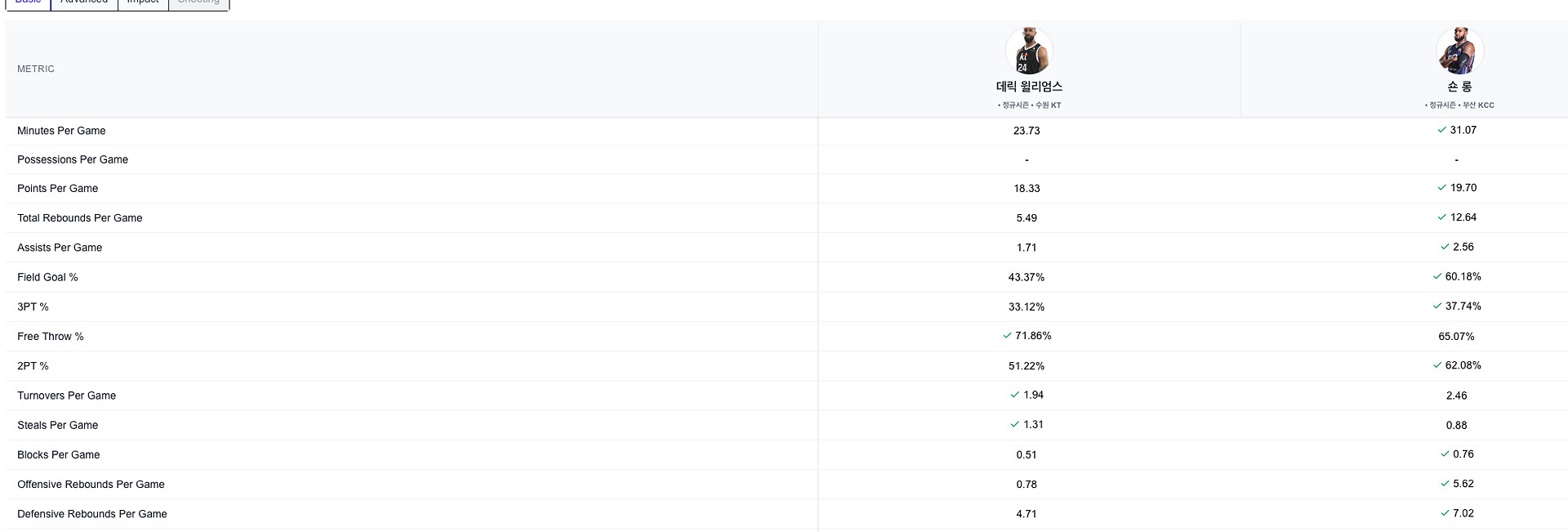The width and height of the screenshot is (1568, 532).
Task: Switch to the Advanced stats tab
Action: click(x=84, y=2)
